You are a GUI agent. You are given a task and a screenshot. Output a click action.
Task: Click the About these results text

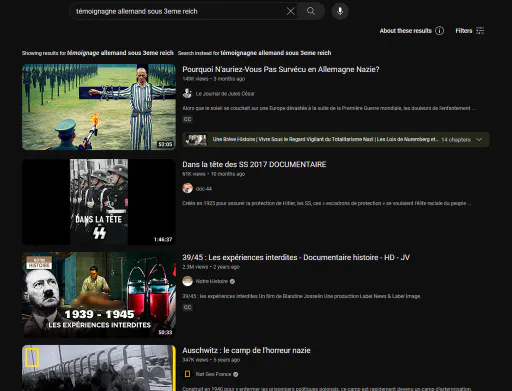(x=405, y=31)
